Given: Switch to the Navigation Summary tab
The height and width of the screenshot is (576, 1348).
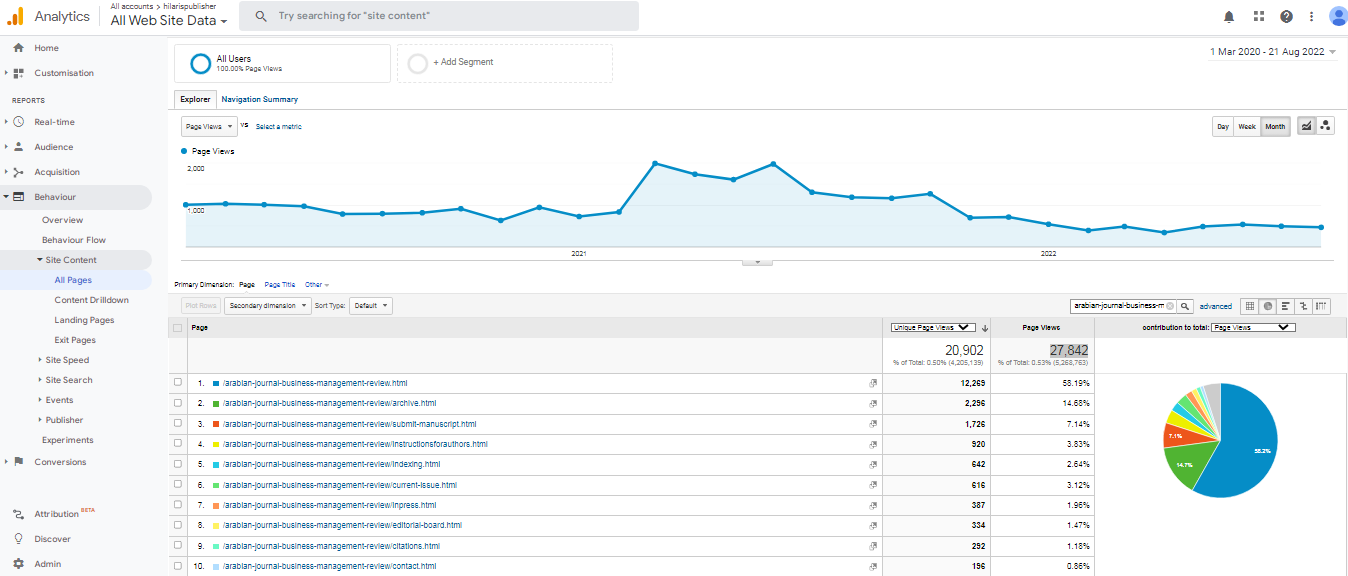Looking at the screenshot, I should pyautogui.click(x=259, y=99).
